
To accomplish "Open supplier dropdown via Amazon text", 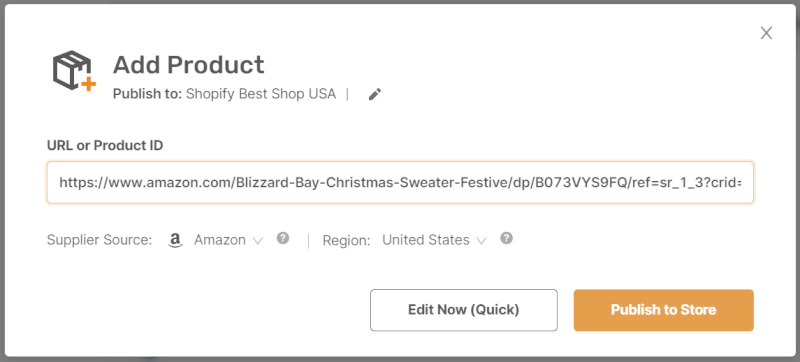I will click(219, 240).
